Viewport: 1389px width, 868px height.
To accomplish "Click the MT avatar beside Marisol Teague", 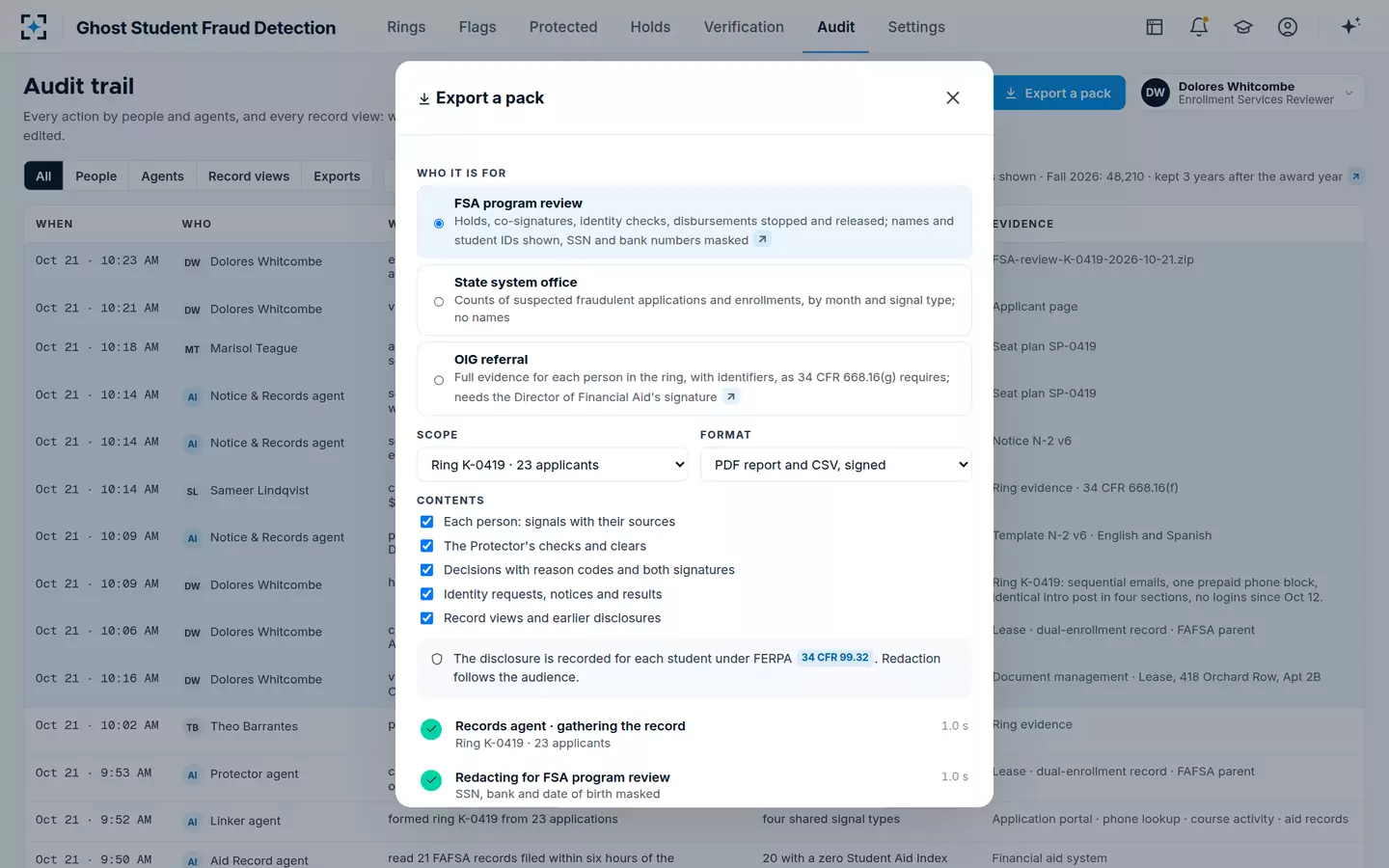I will [192, 349].
